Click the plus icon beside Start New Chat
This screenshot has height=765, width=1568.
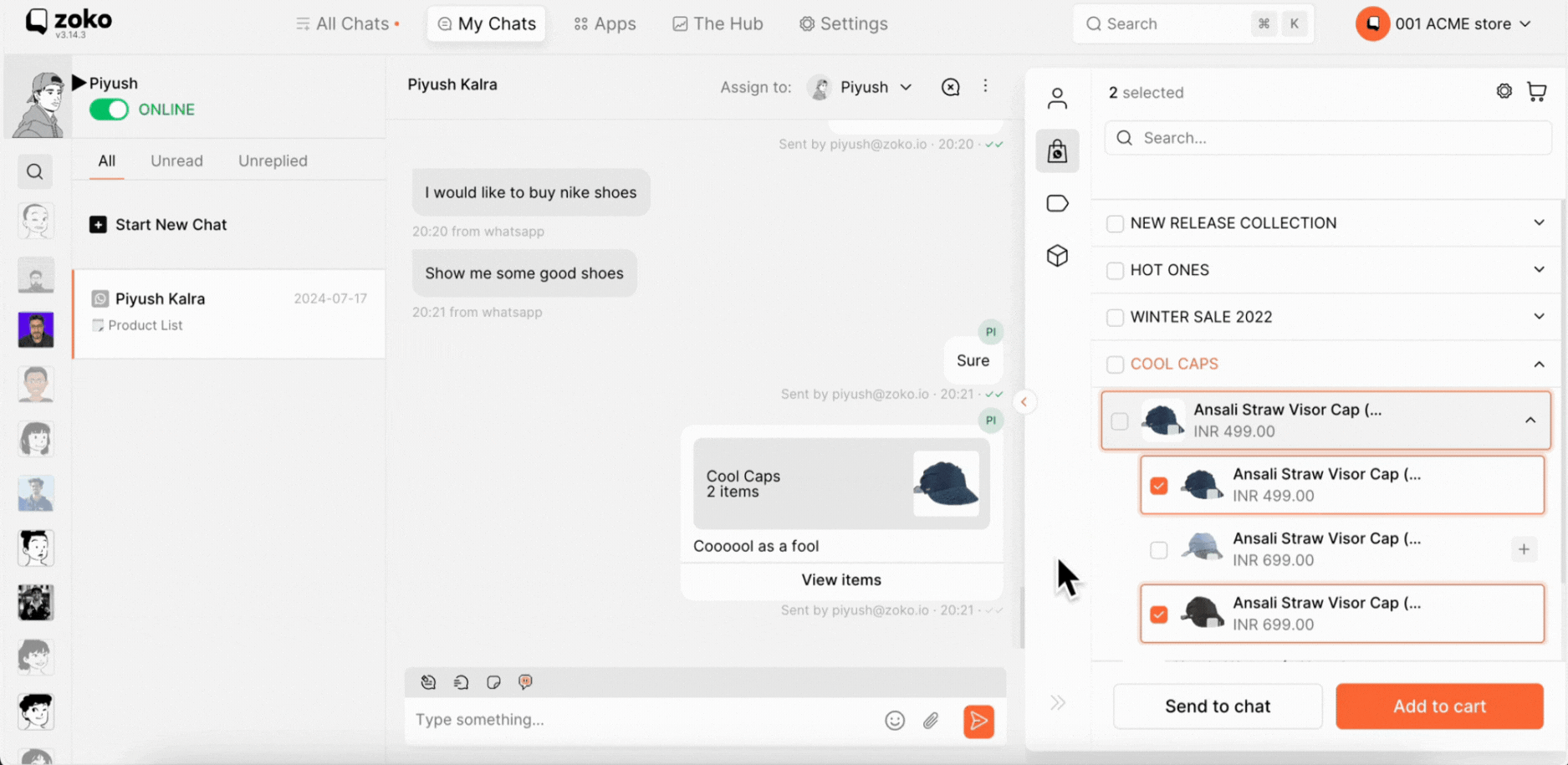(x=98, y=224)
